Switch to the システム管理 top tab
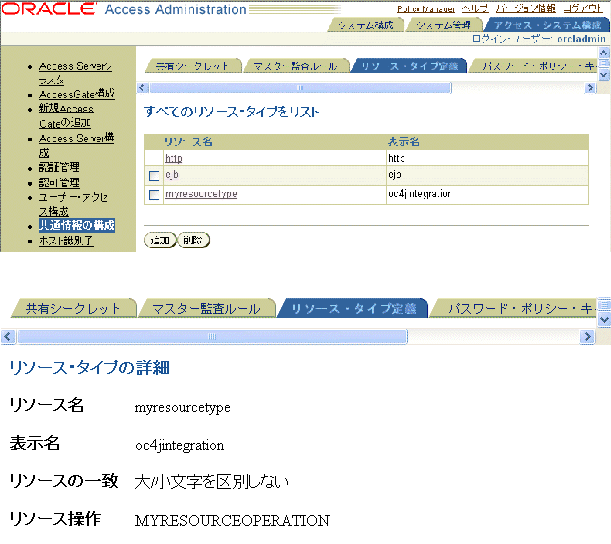Viewport: 611px width, 544px height. 443,25
